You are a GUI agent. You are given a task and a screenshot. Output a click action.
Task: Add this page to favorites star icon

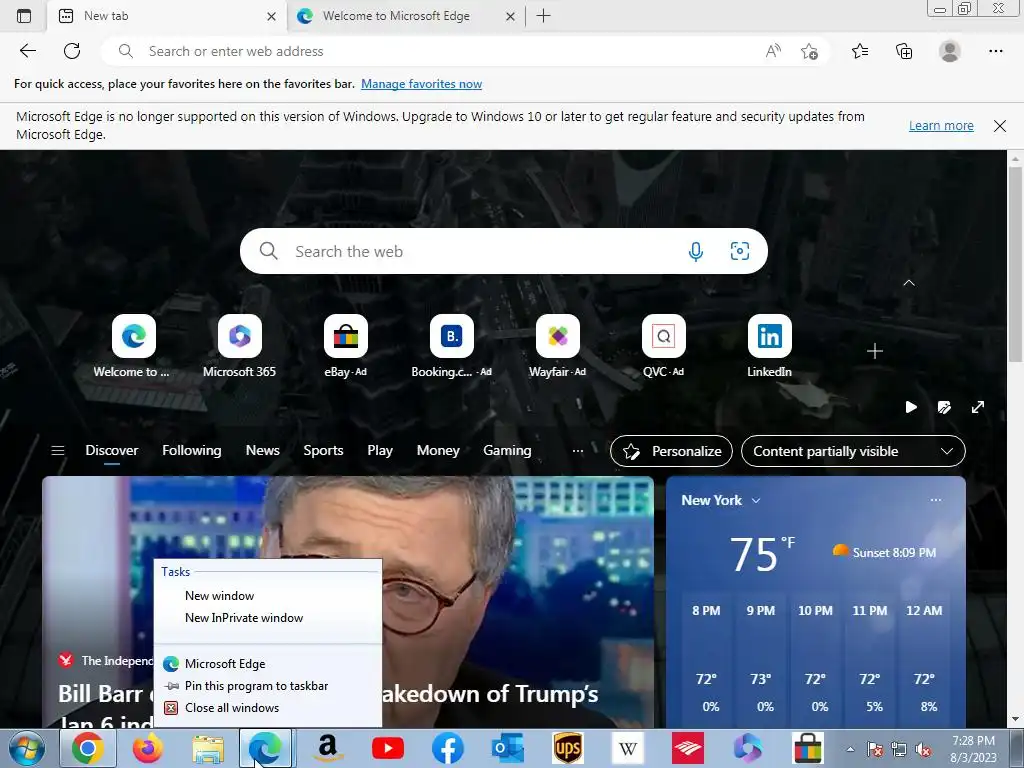click(x=809, y=51)
